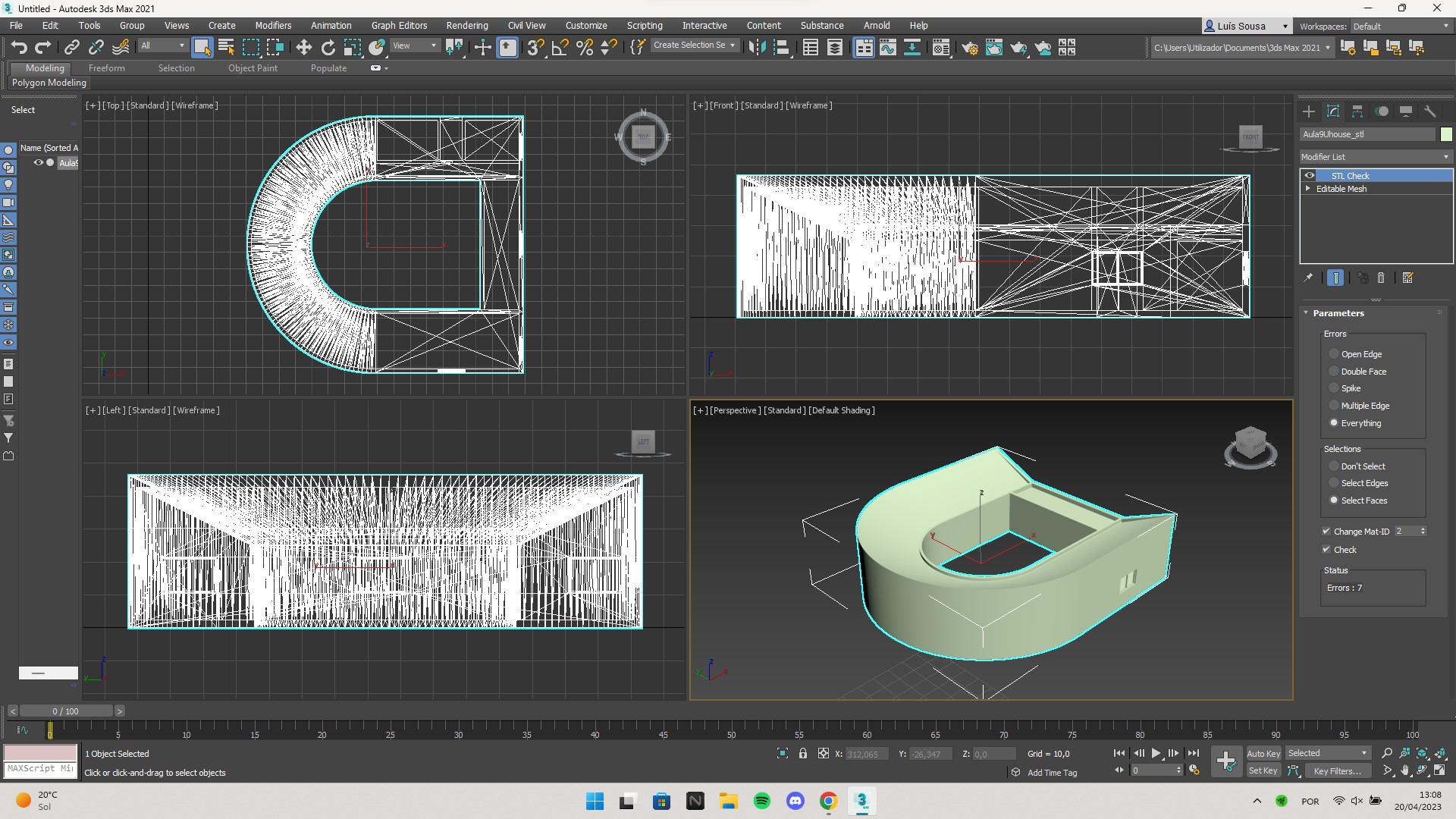
Task: Open the Customize menu
Action: [x=586, y=25]
